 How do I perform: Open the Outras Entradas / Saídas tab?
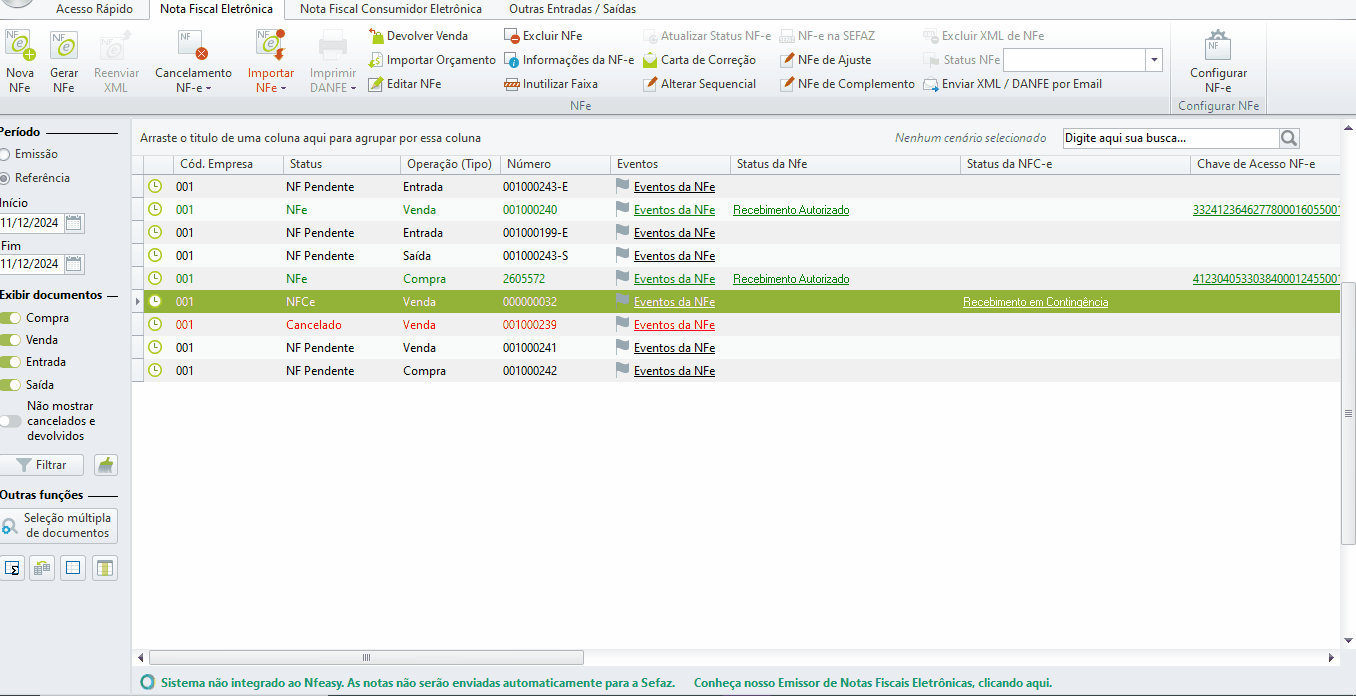click(572, 9)
